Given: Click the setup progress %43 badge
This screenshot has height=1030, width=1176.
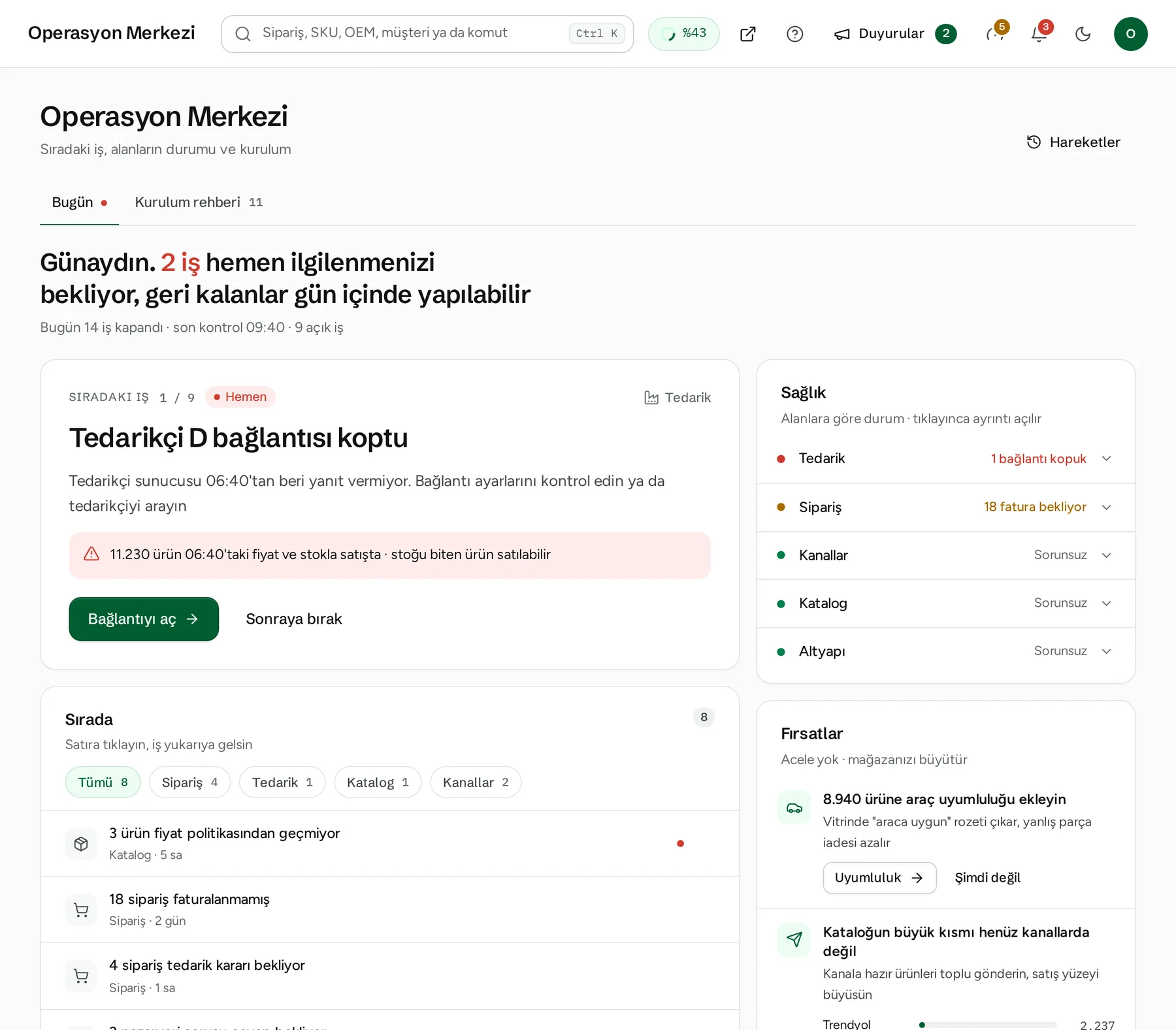Looking at the screenshot, I should click(x=684, y=34).
